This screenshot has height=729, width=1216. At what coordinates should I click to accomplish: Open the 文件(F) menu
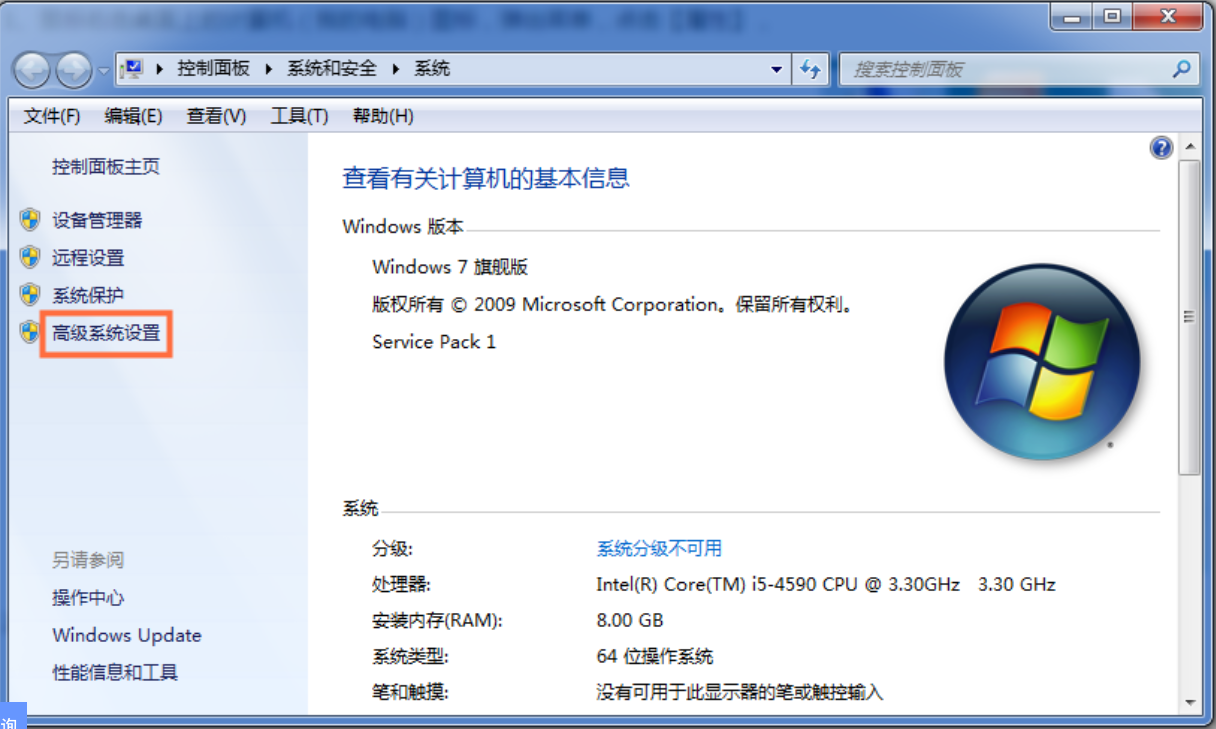tap(51, 116)
